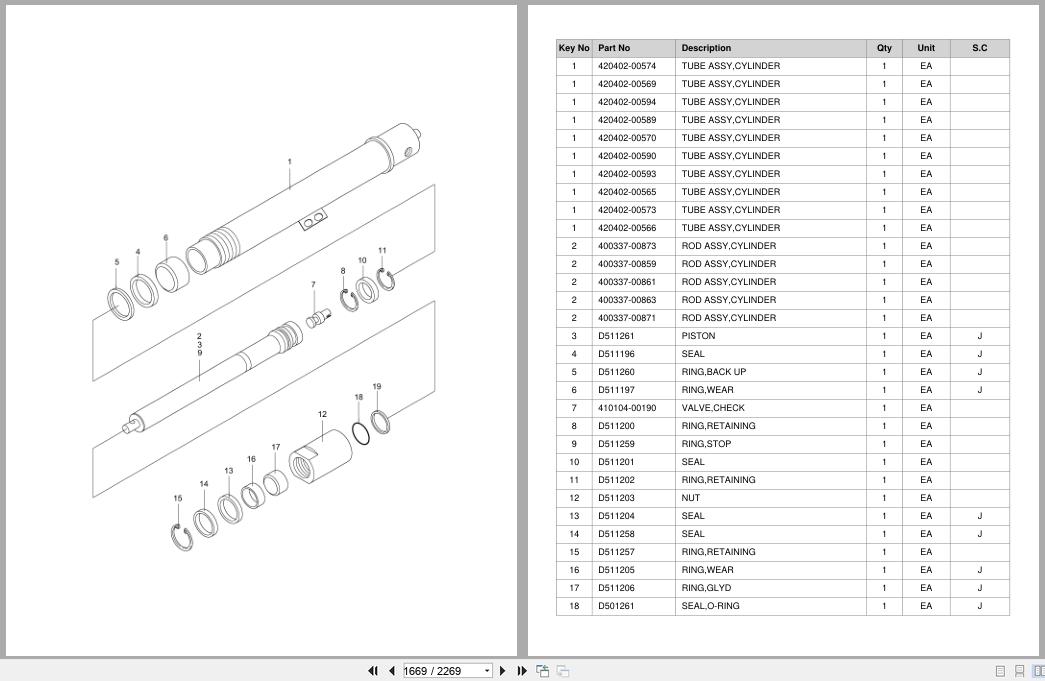The height and width of the screenshot is (681, 1045).
Task: Click the Qty column header
Action: 884,48
